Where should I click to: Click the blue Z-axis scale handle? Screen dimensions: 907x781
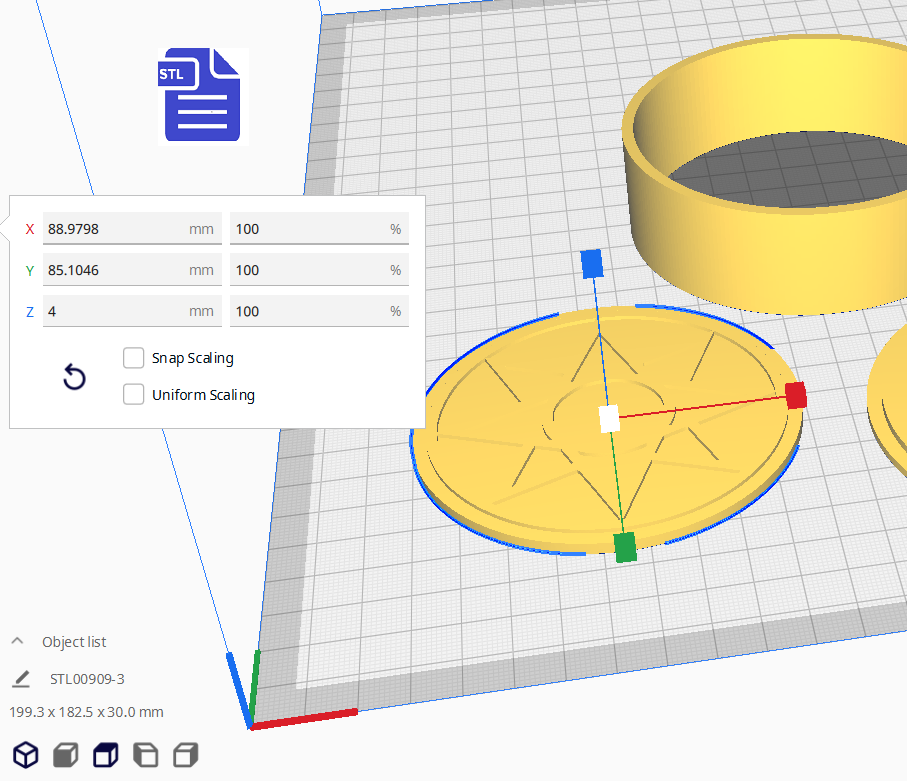[x=591, y=263]
